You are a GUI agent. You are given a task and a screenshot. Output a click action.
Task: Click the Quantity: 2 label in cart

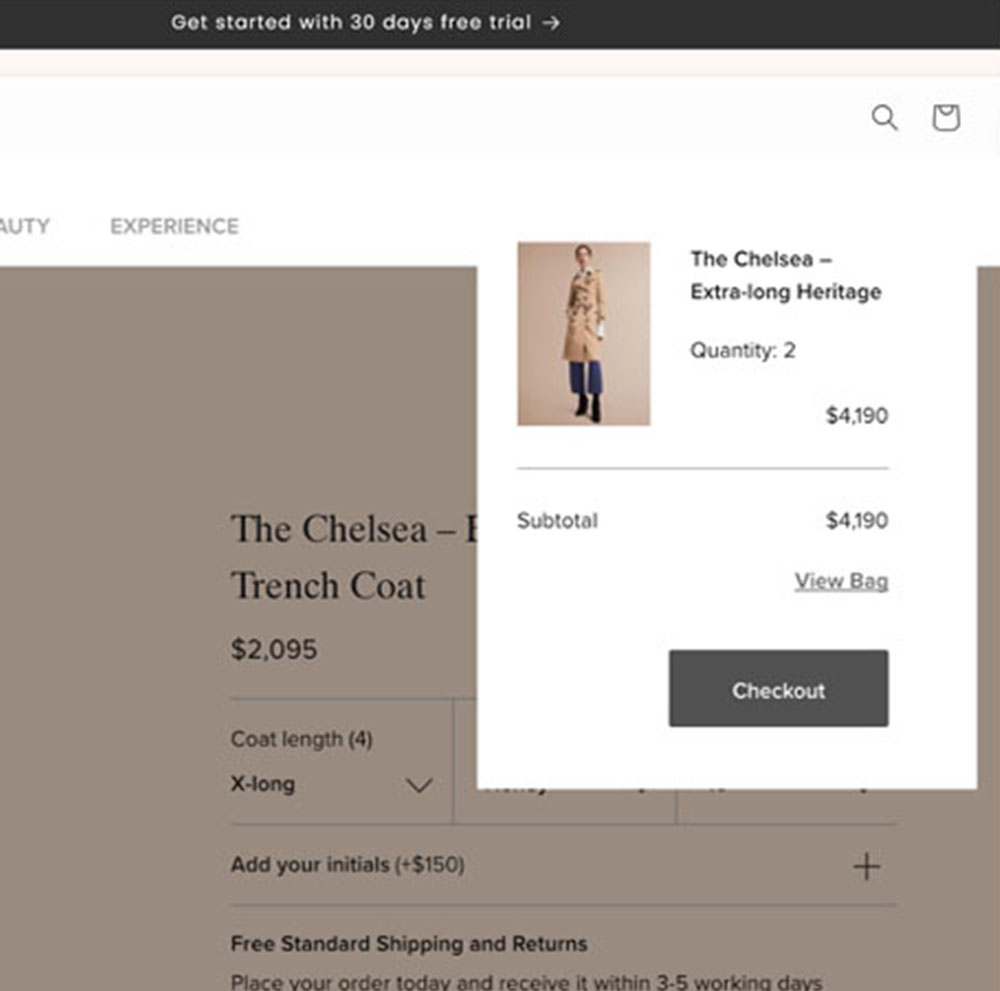click(x=742, y=350)
